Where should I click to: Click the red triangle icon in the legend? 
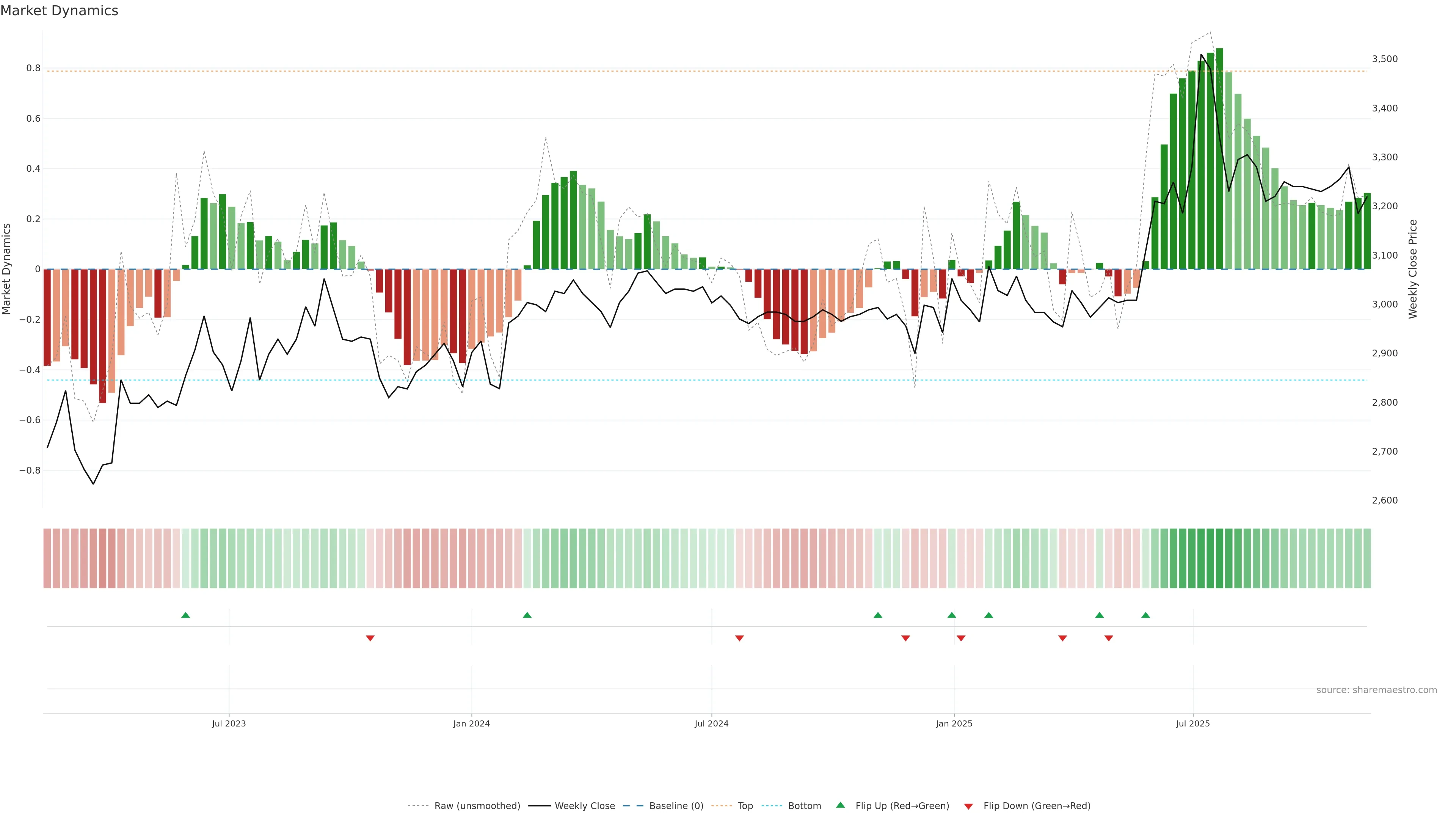tap(968, 806)
